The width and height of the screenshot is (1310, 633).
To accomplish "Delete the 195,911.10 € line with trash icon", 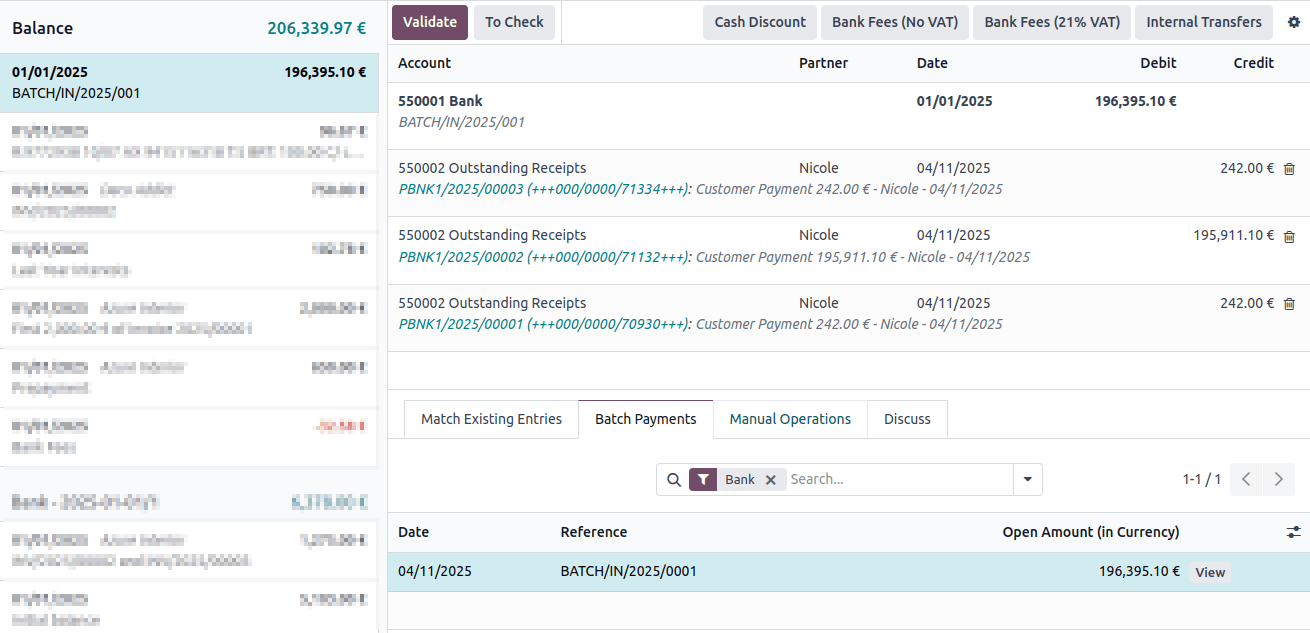I will click(x=1289, y=236).
